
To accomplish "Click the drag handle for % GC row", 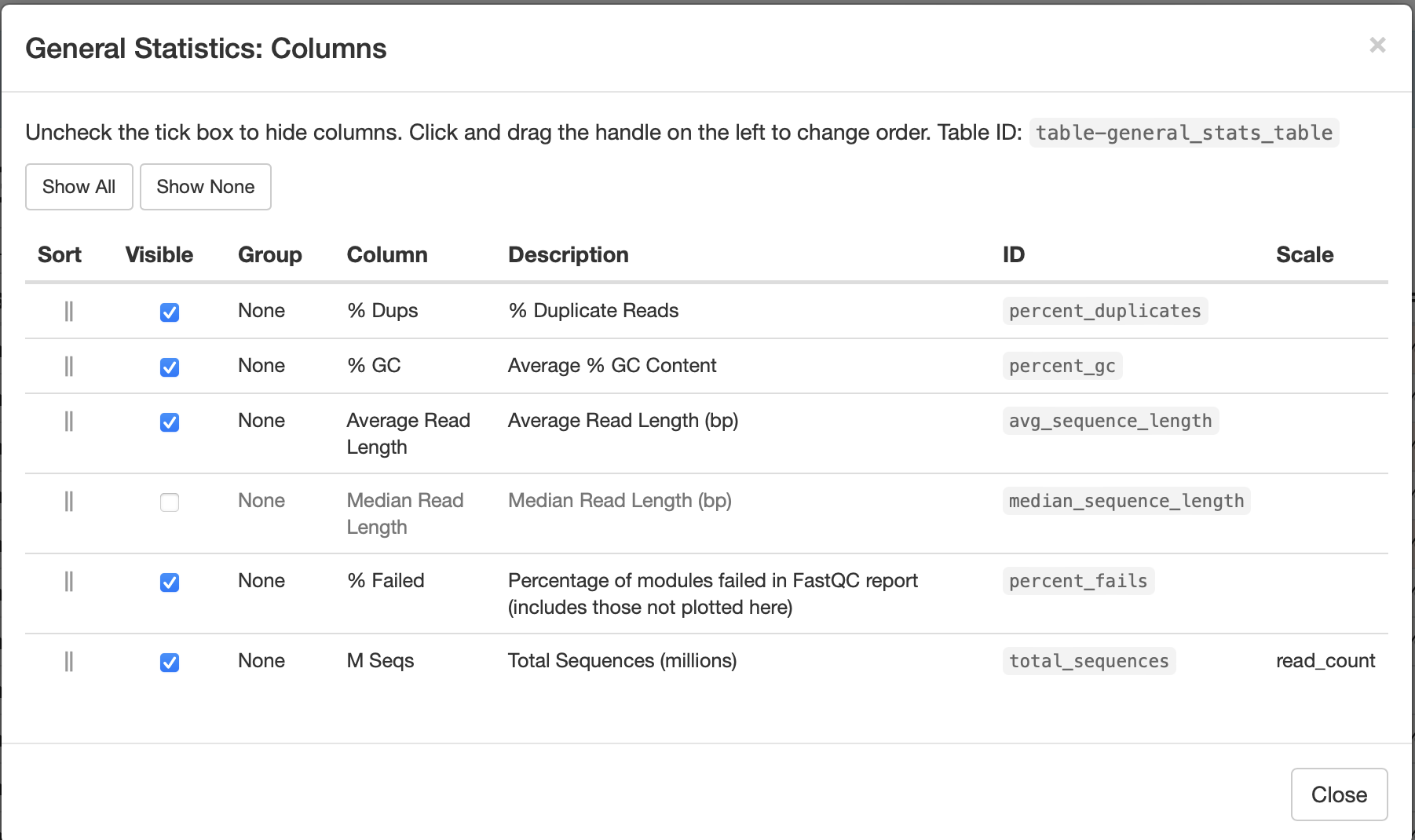I will click(68, 367).
